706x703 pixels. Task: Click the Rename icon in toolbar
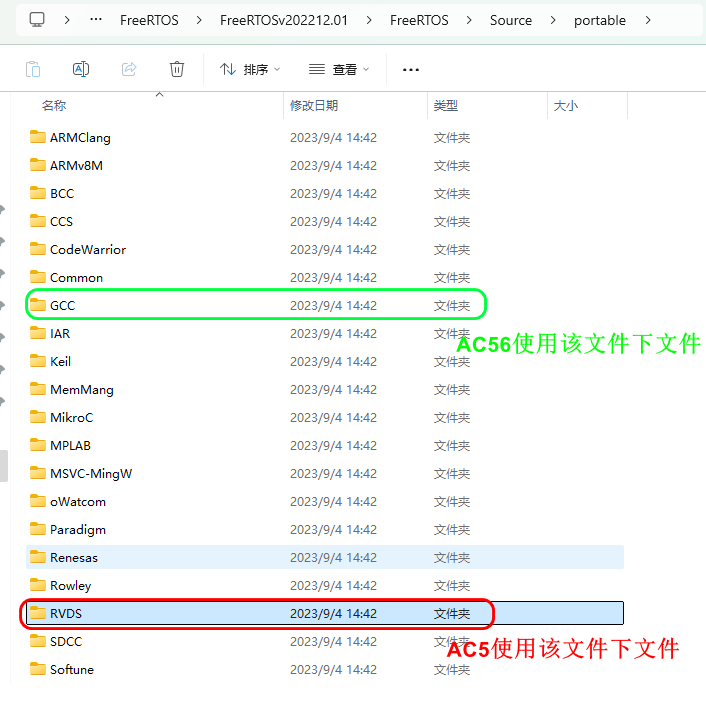coord(81,69)
